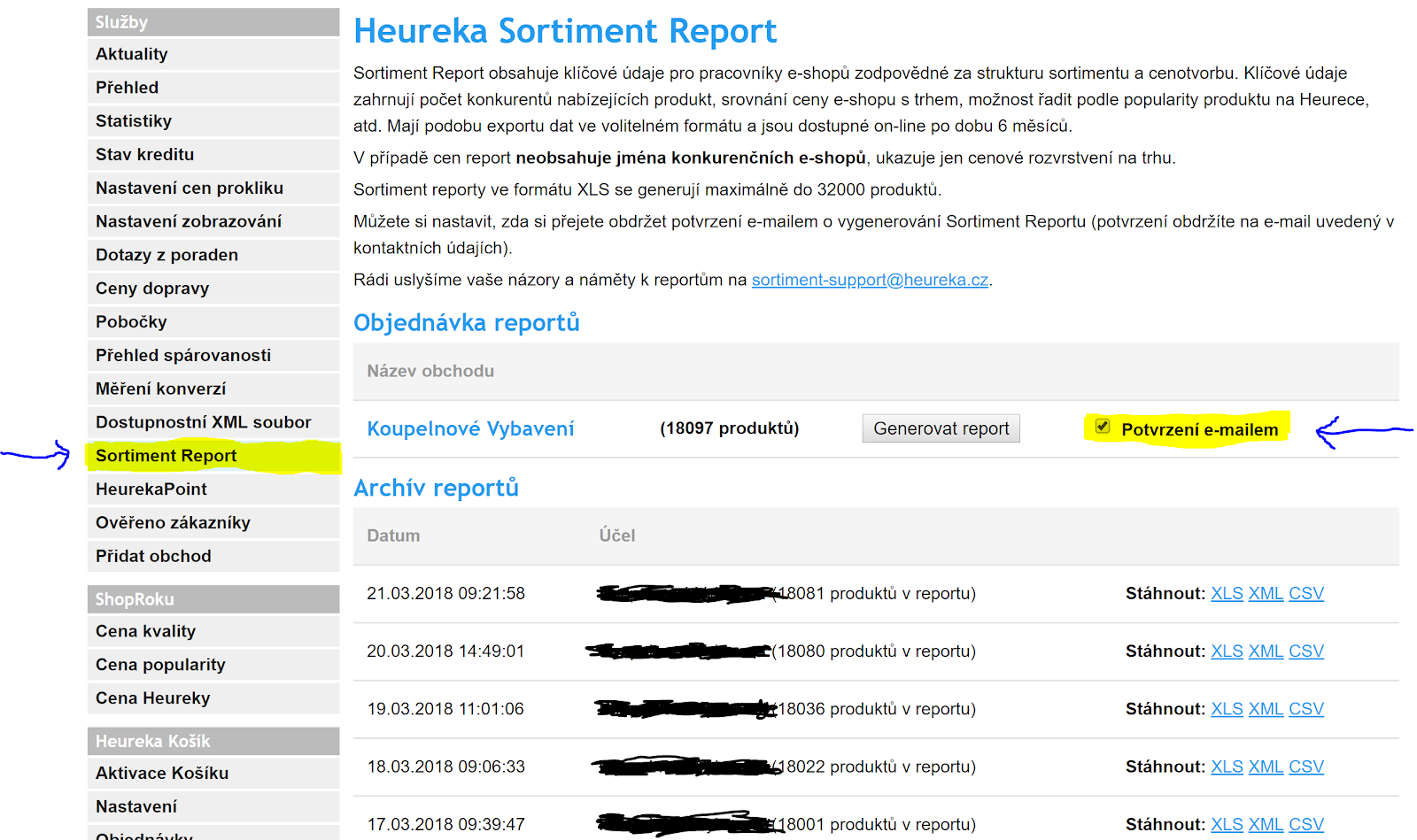Screen dimensions: 1417x840
Task: Open the sortiment-support@heureka.cz email link
Action: (870, 280)
